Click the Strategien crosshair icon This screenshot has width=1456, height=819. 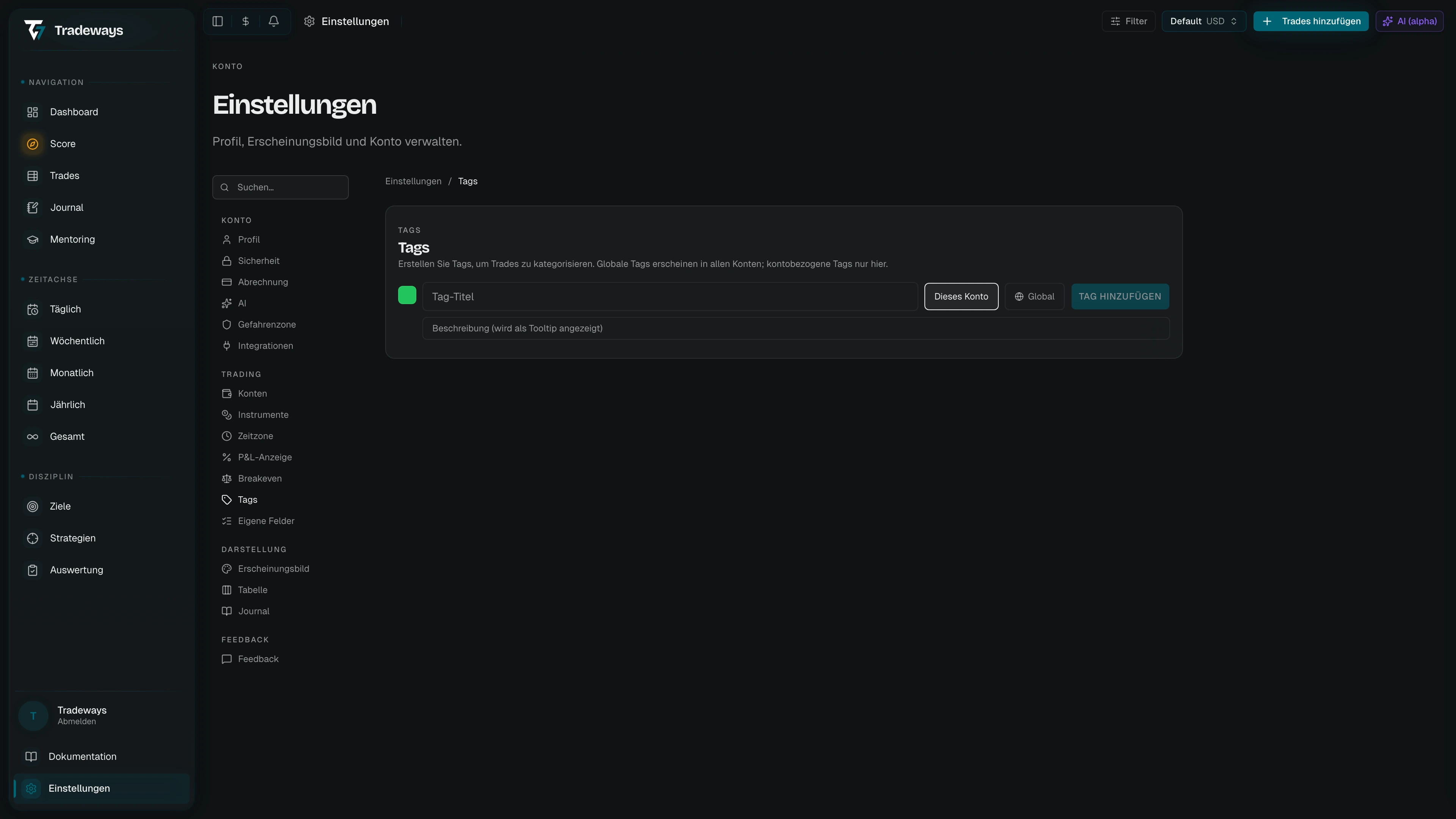pos(33,538)
